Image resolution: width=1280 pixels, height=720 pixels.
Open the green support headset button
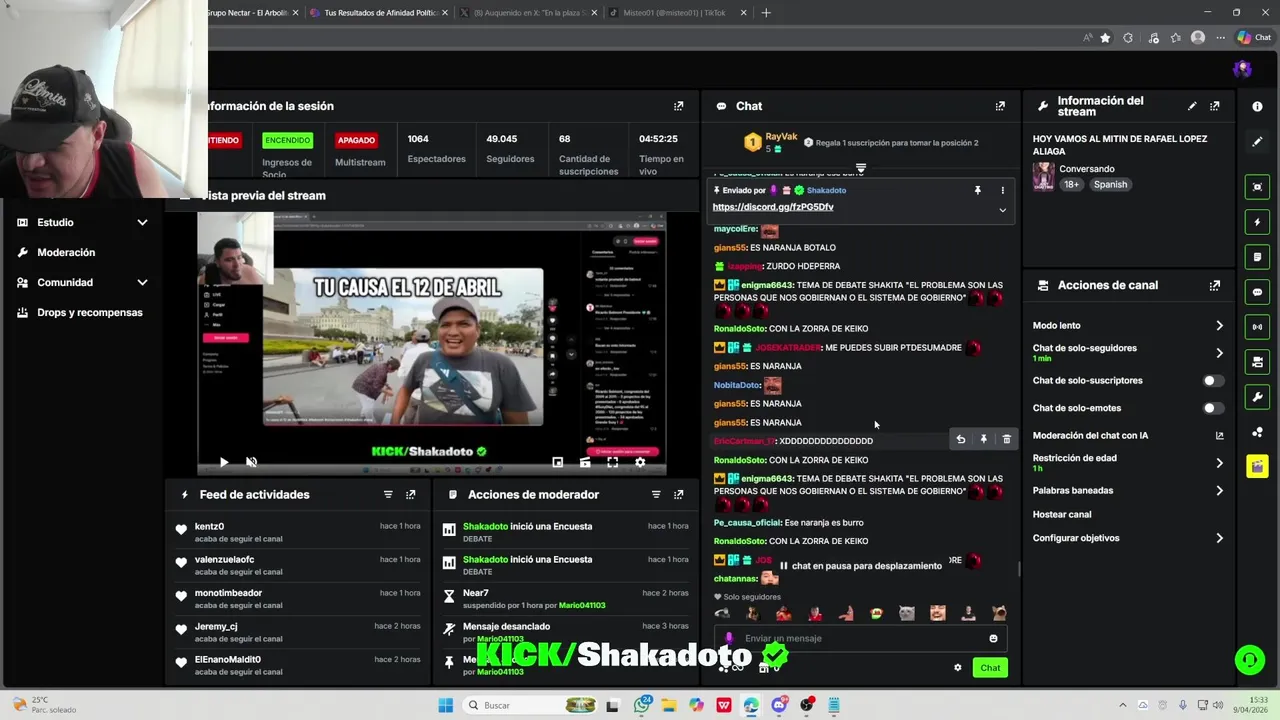click(1249, 660)
